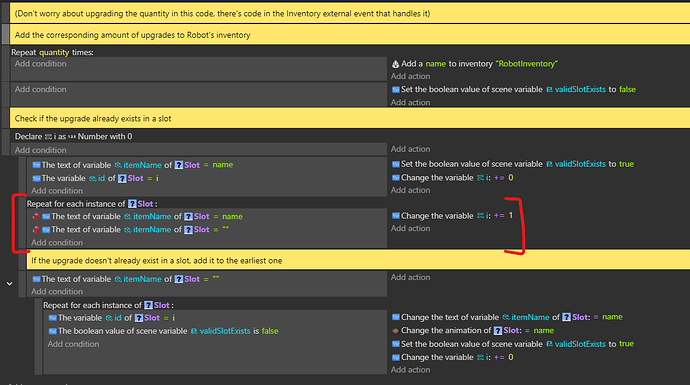The image size is (690, 385).
Task: Click the action 'Change the variable i: += 1'
Action: pos(452,216)
